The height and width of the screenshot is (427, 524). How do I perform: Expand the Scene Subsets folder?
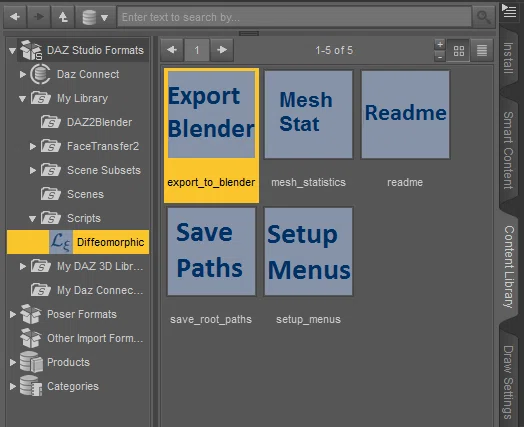tap(32, 170)
